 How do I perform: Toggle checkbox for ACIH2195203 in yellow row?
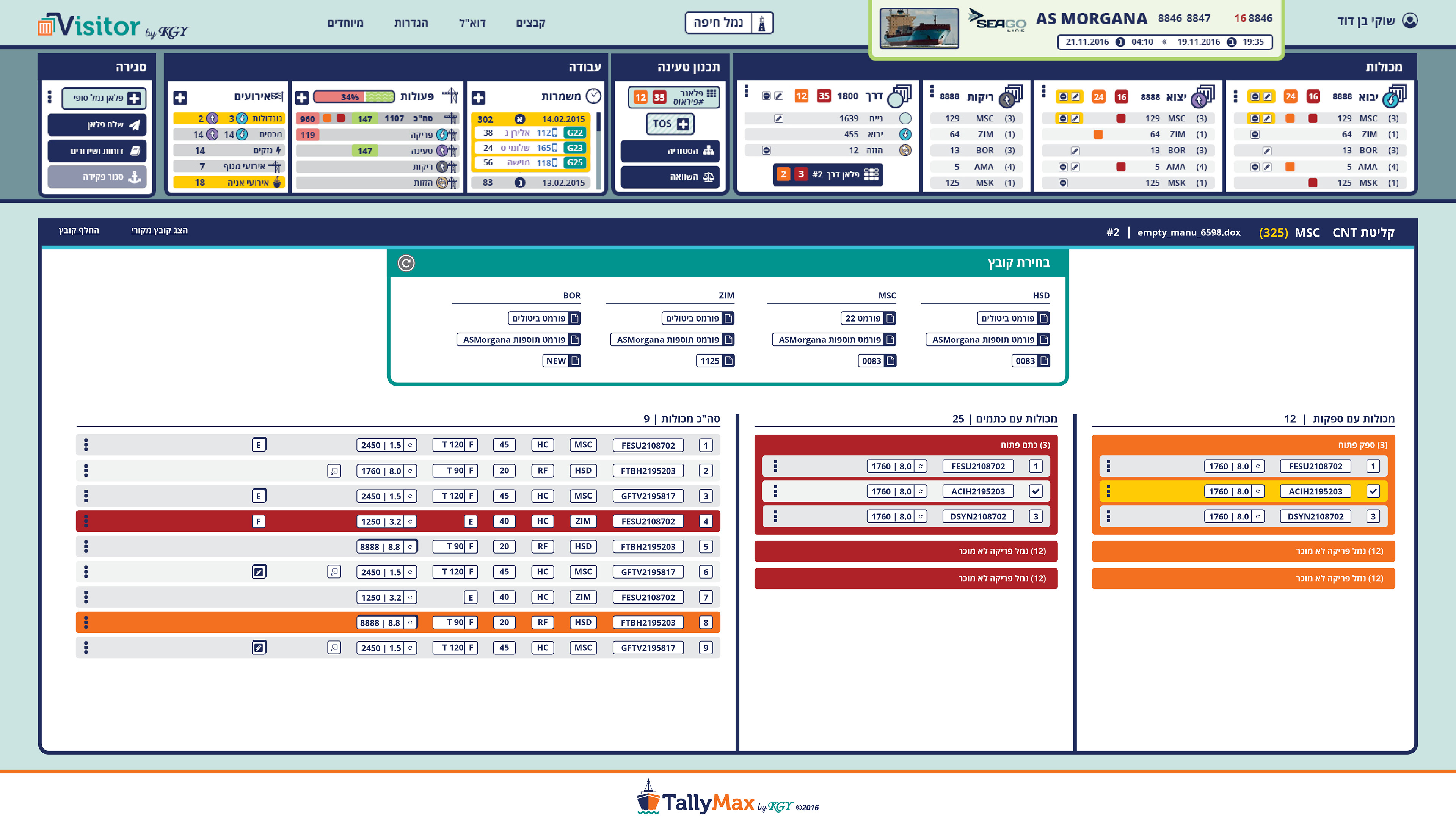1373,491
